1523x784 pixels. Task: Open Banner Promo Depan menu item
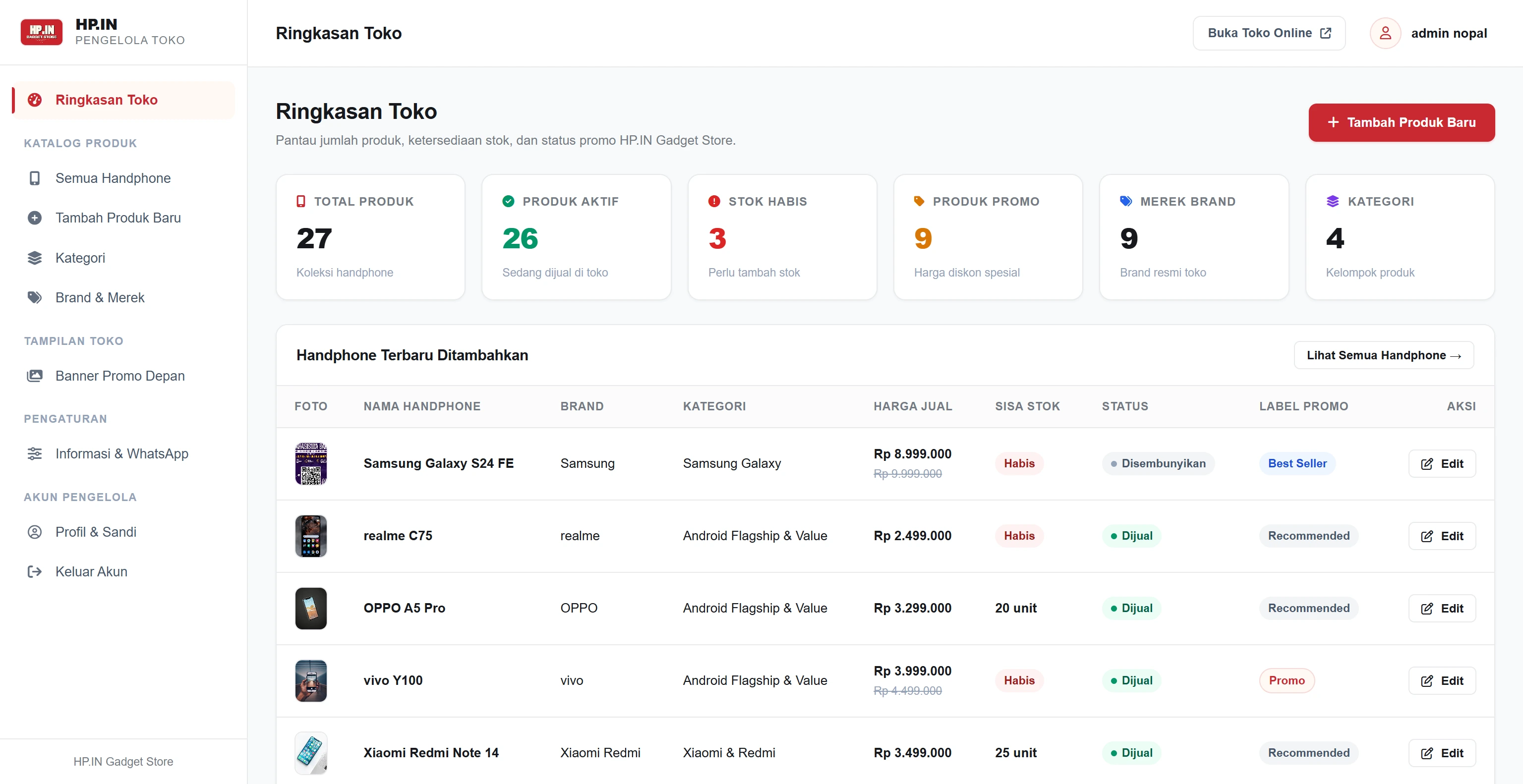(123, 376)
